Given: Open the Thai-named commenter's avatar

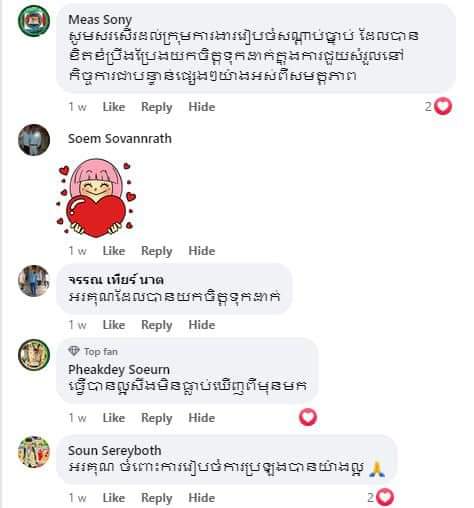Looking at the screenshot, I should (34, 281).
